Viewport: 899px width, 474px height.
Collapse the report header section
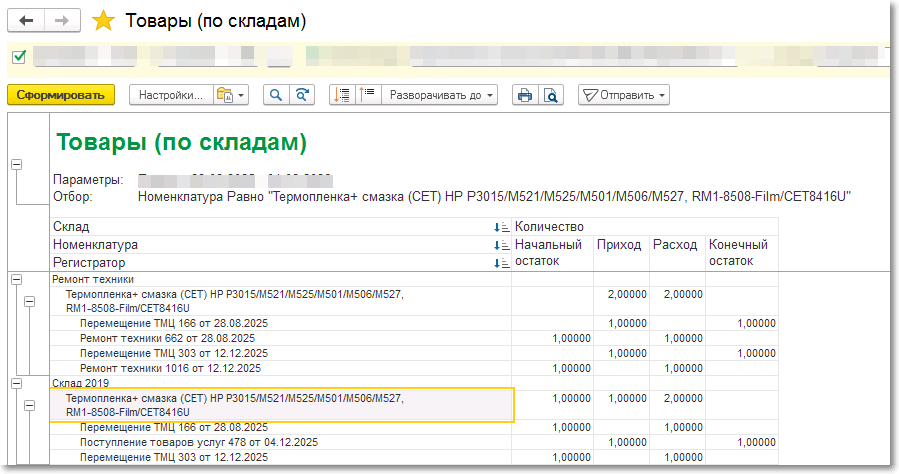tap(15, 164)
